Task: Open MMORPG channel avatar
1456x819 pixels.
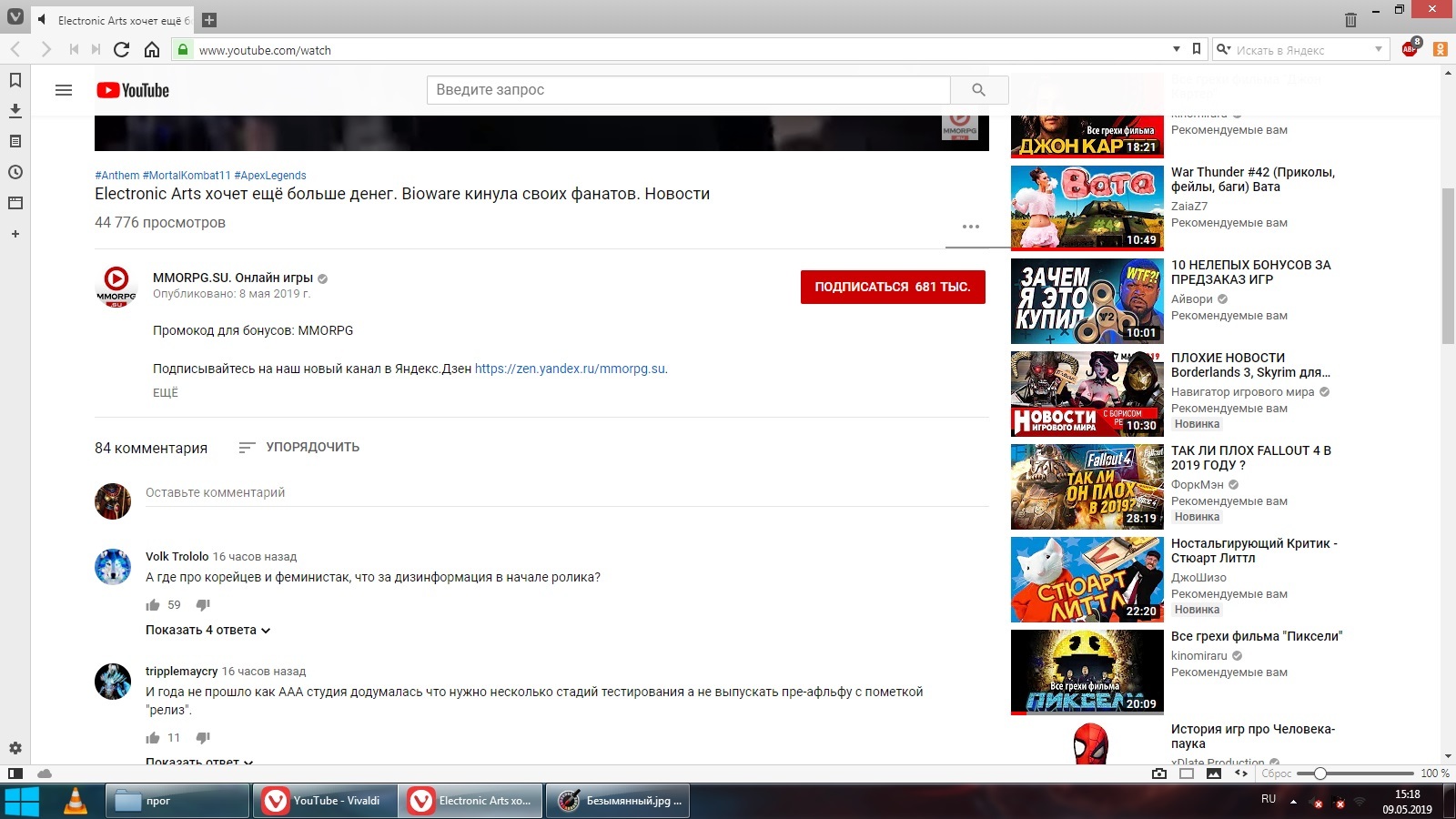Action: (116, 286)
